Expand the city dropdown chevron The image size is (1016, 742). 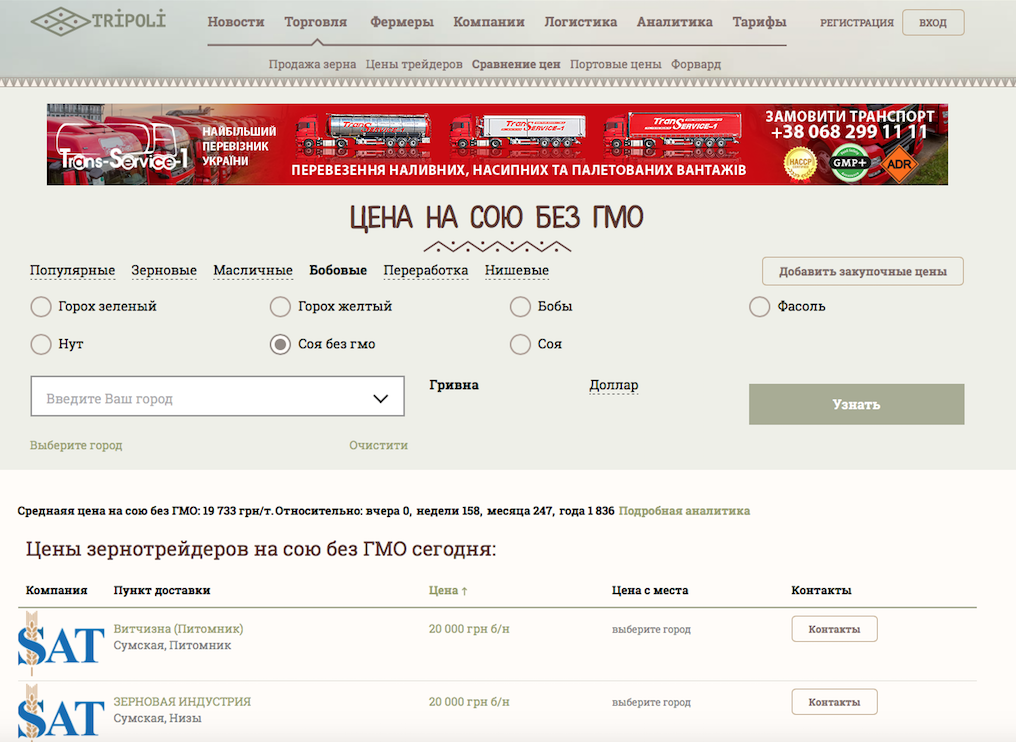(x=380, y=399)
